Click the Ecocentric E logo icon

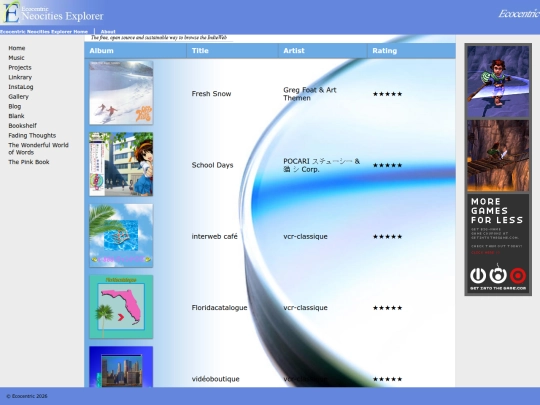click(x=10, y=12)
